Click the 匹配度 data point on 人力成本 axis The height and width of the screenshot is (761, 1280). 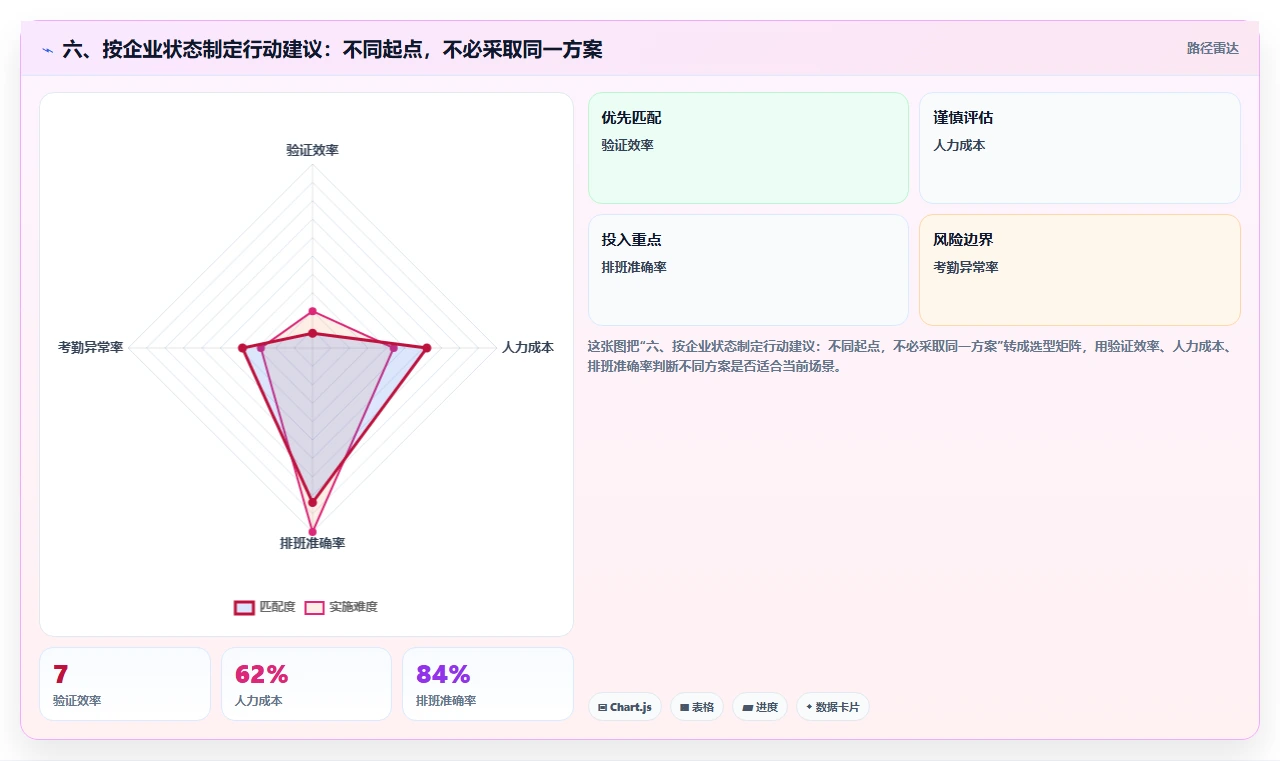point(427,348)
